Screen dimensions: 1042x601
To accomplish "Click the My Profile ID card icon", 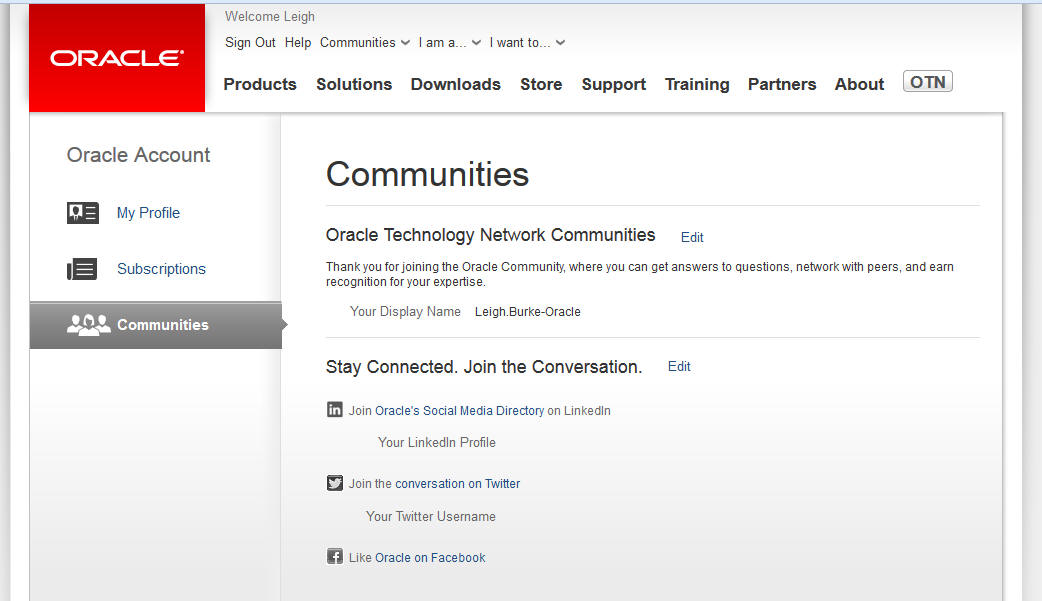I will pyautogui.click(x=82, y=213).
